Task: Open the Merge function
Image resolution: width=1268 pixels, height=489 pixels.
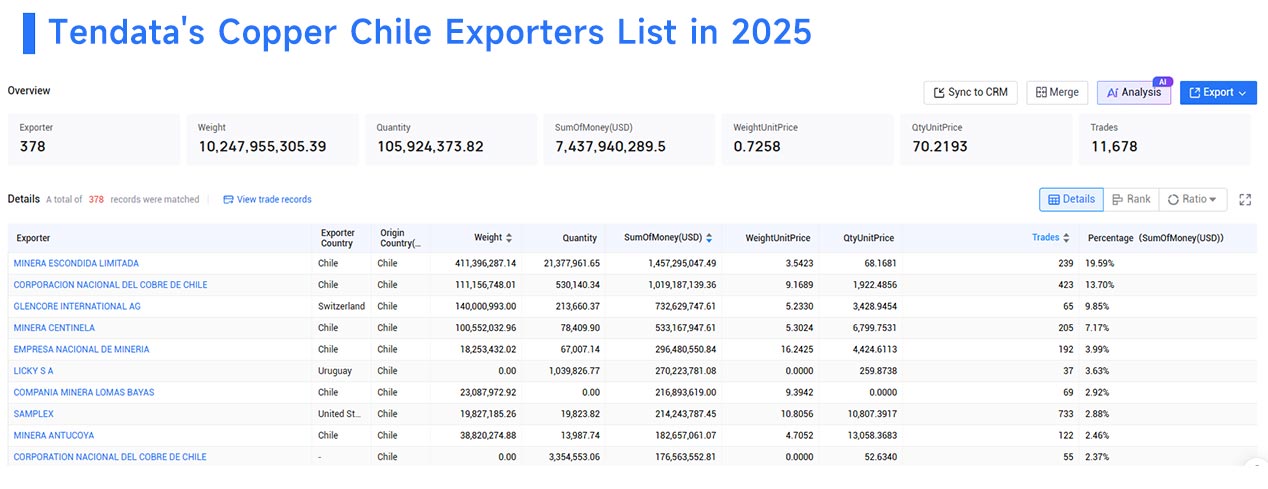Action: coord(1057,92)
